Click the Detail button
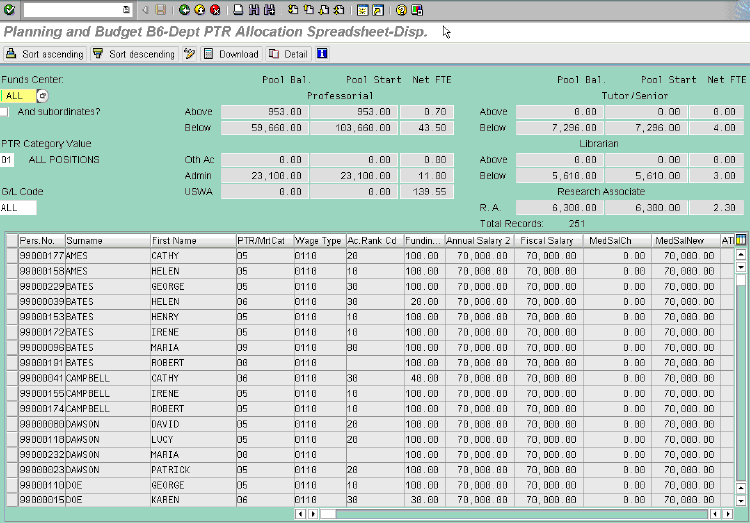Screen dimensions: 750x523 coord(288,54)
